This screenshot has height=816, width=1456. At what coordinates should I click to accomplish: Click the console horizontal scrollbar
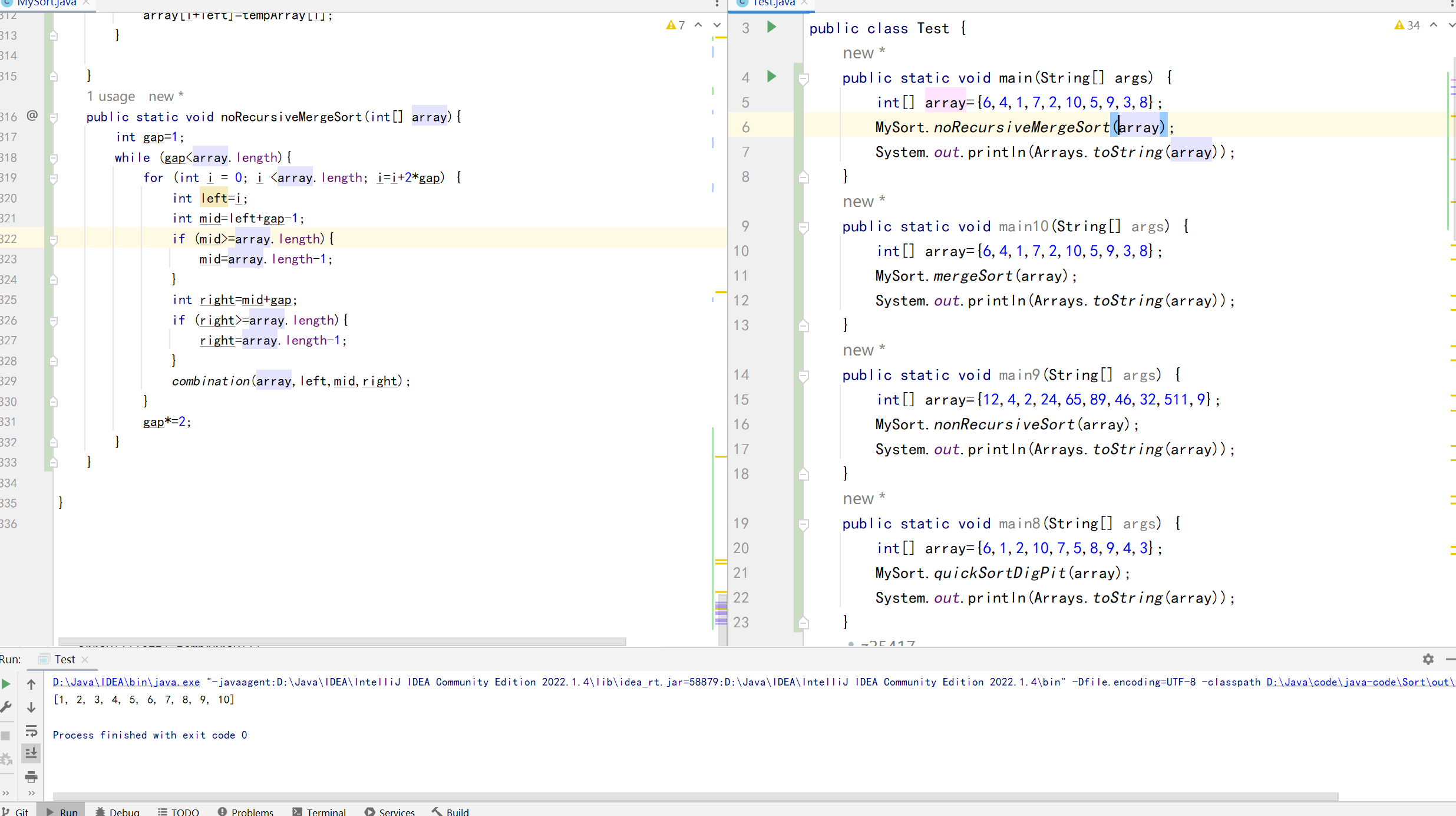pos(695,797)
